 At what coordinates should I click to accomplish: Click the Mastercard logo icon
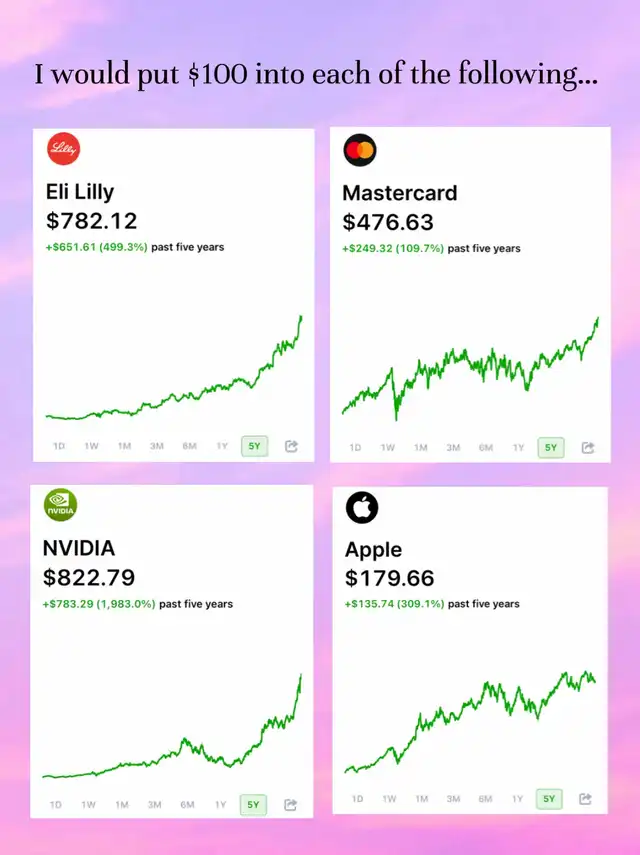point(359,151)
